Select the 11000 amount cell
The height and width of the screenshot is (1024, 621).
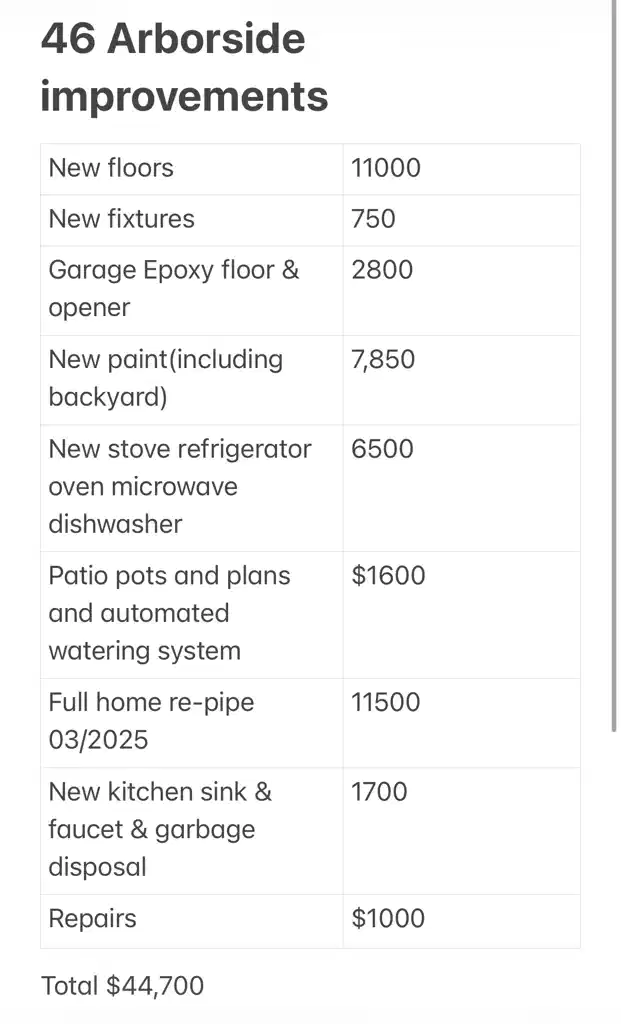tap(461, 168)
